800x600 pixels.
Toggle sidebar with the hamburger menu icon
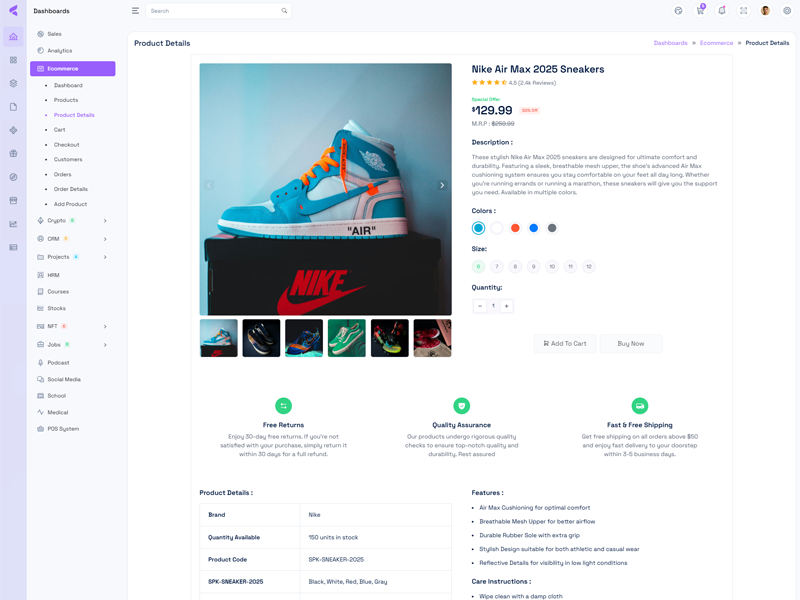pyautogui.click(x=135, y=11)
